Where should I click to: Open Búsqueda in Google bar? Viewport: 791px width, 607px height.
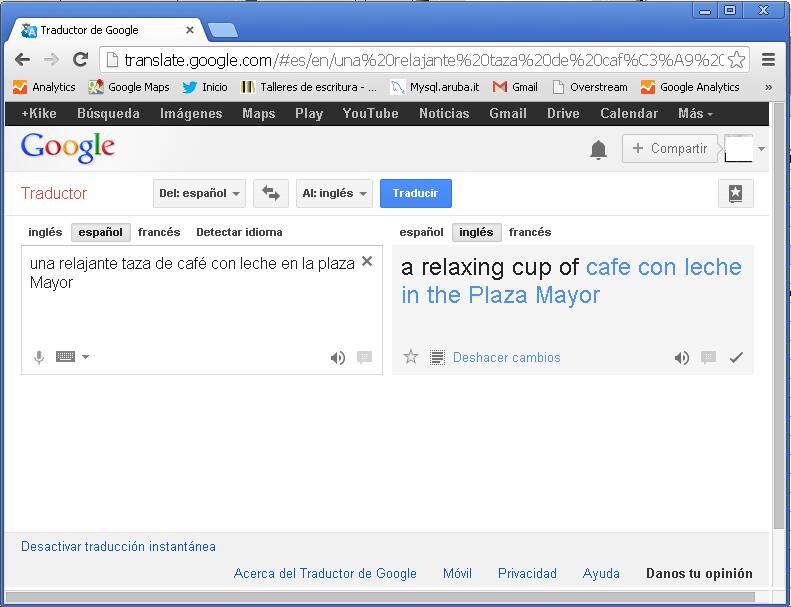[108, 114]
